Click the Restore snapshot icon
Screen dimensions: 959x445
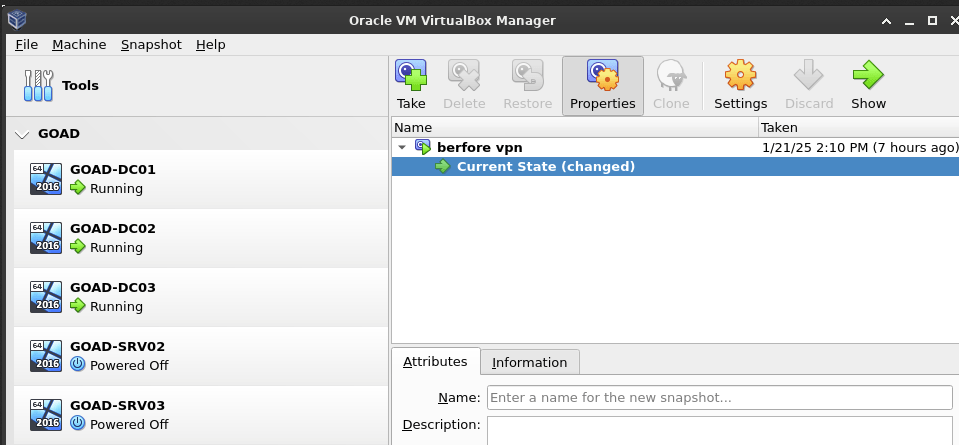527,76
